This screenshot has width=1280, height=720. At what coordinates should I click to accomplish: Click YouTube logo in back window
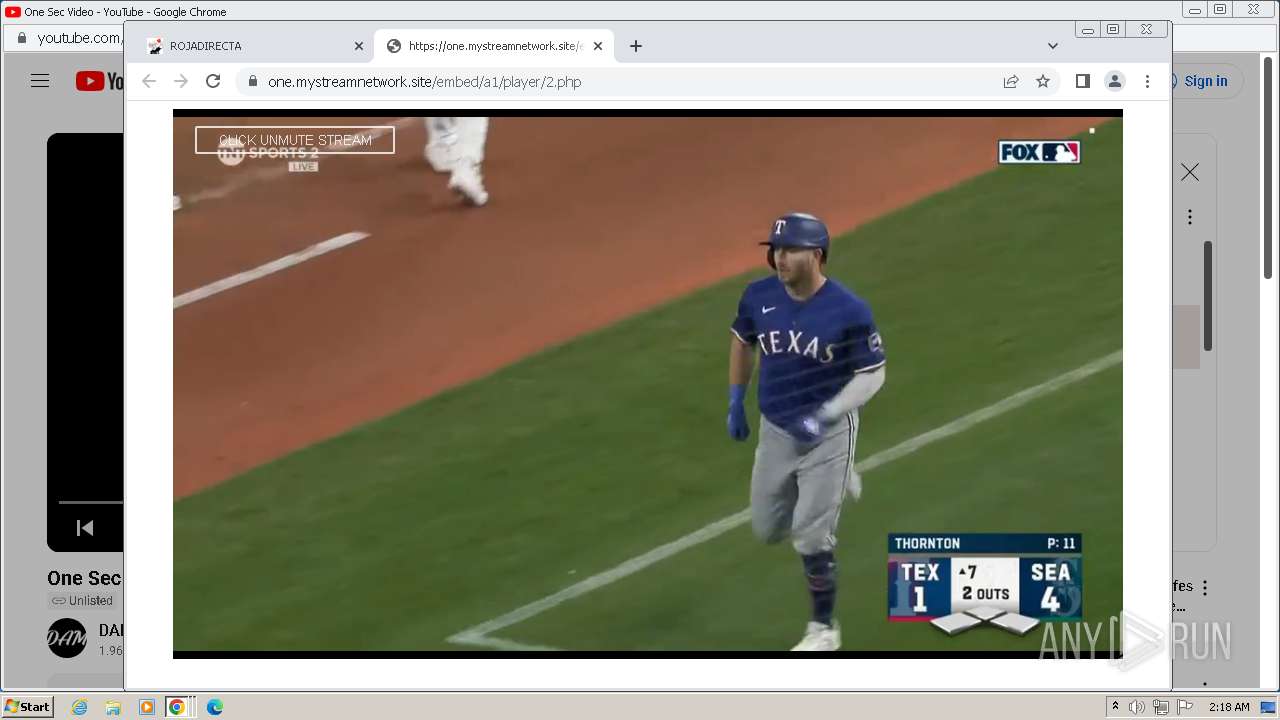click(x=100, y=81)
